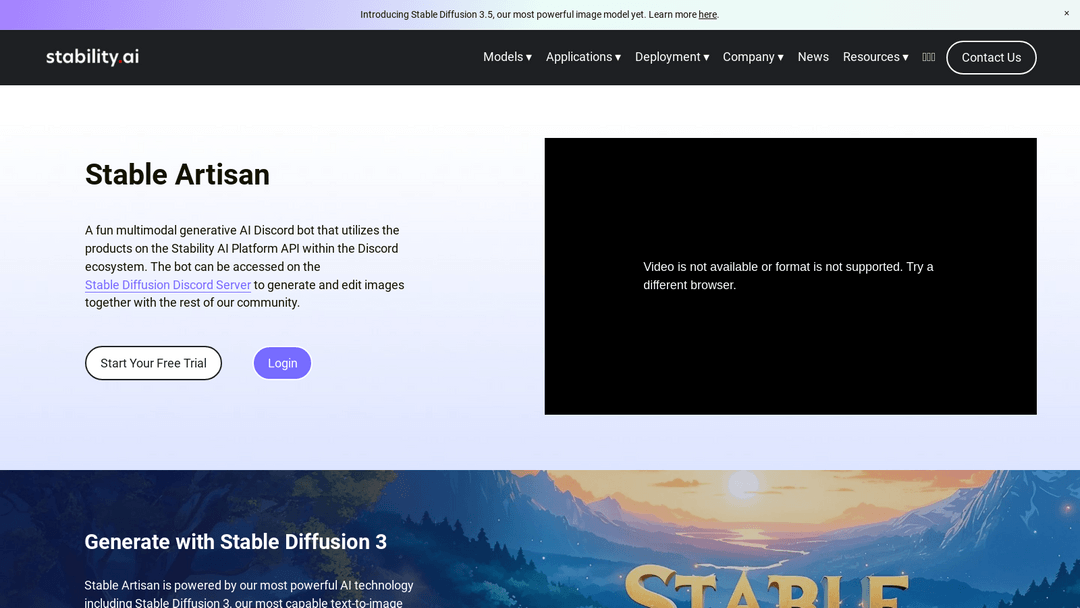Open the Applications dropdown
Image resolution: width=1080 pixels, height=608 pixels.
tap(583, 57)
